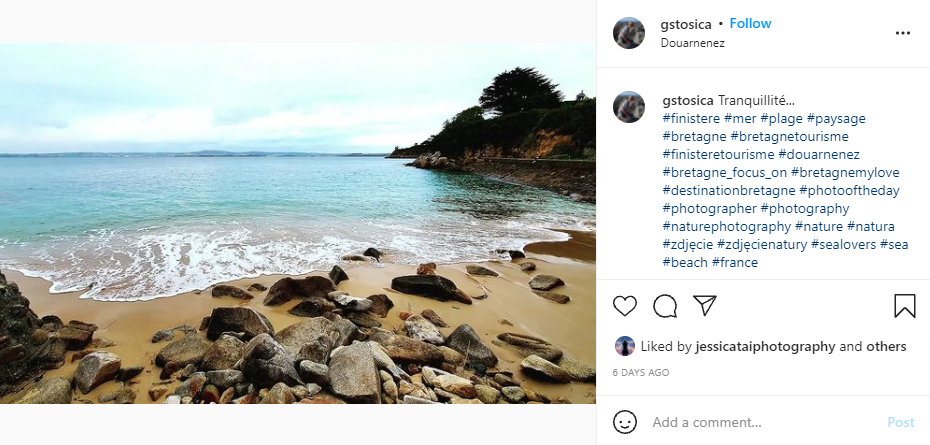
Task: Show the list of others who liked
Action: click(x=883, y=347)
